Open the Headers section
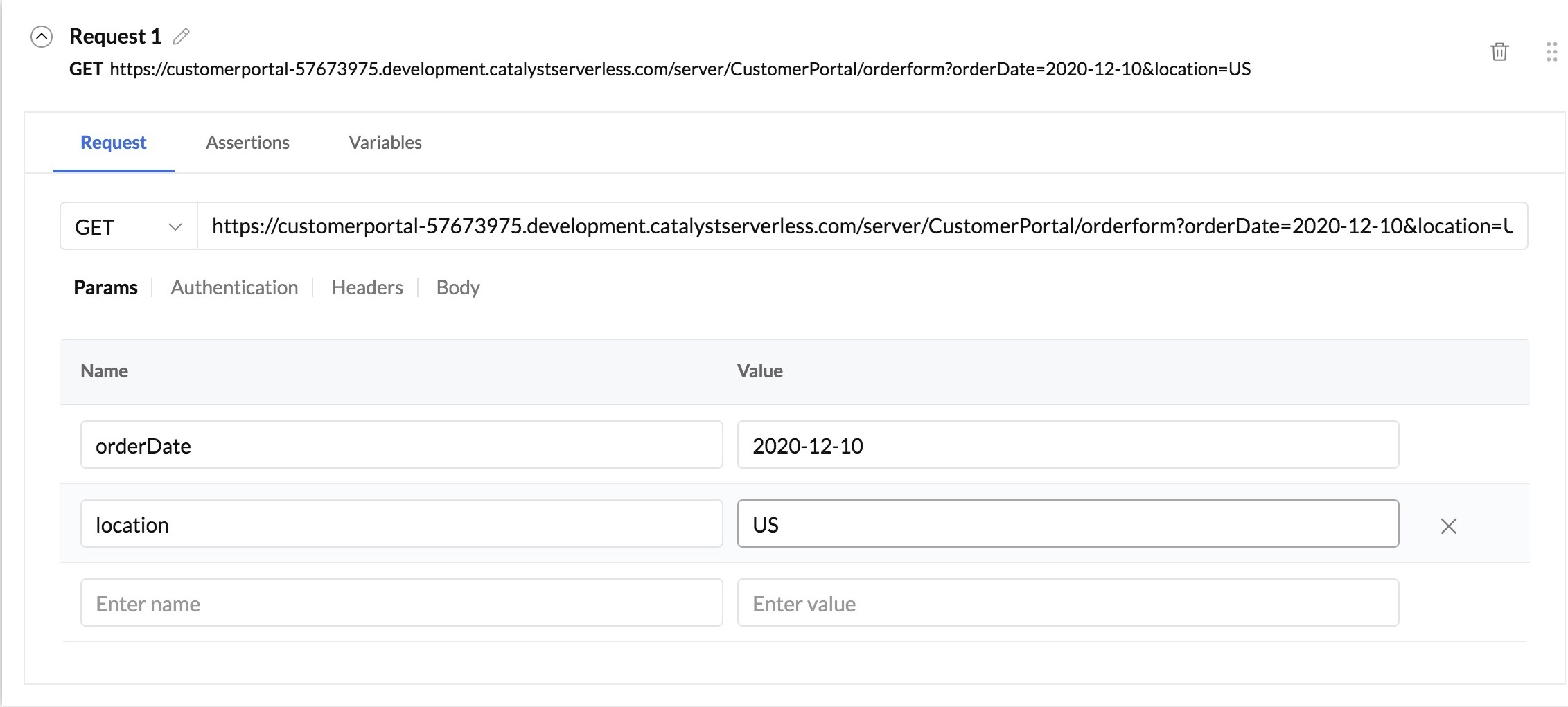The image size is (1568, 707). (x=367, y=287)
